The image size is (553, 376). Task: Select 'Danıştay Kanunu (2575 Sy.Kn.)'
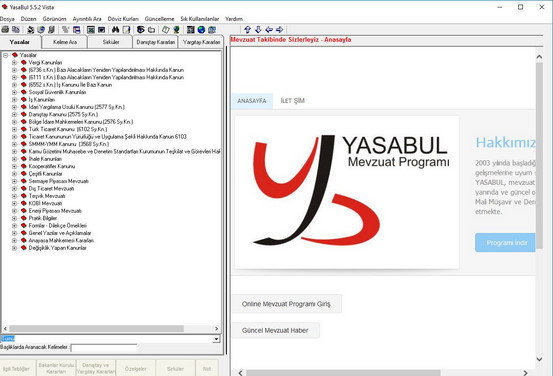[63, 114]
